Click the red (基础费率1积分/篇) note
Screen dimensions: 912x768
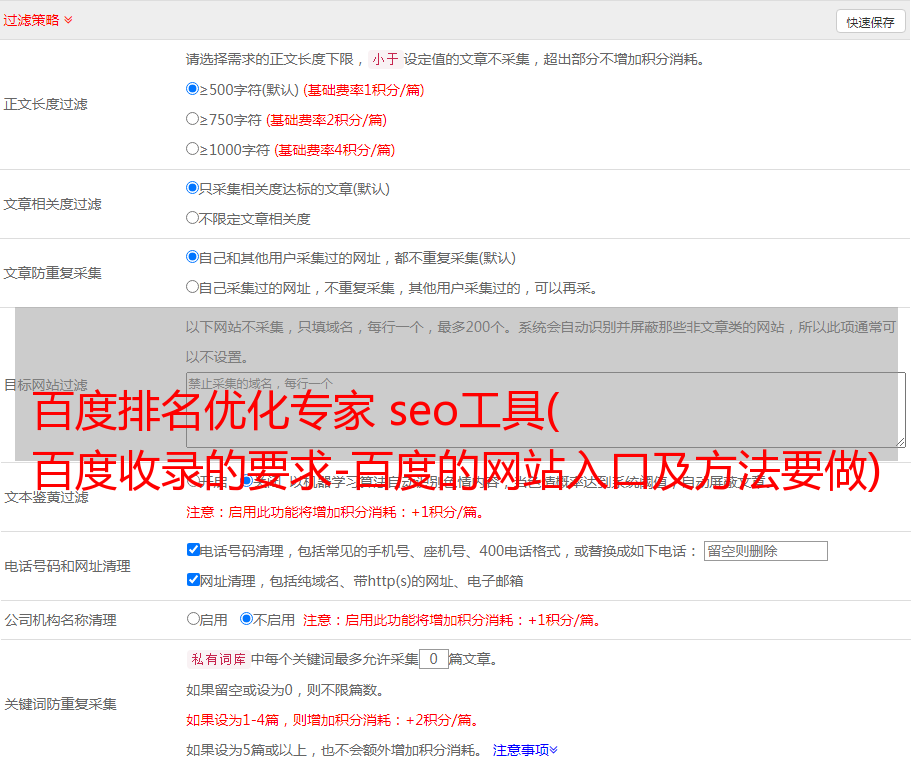tap(364, 90)
